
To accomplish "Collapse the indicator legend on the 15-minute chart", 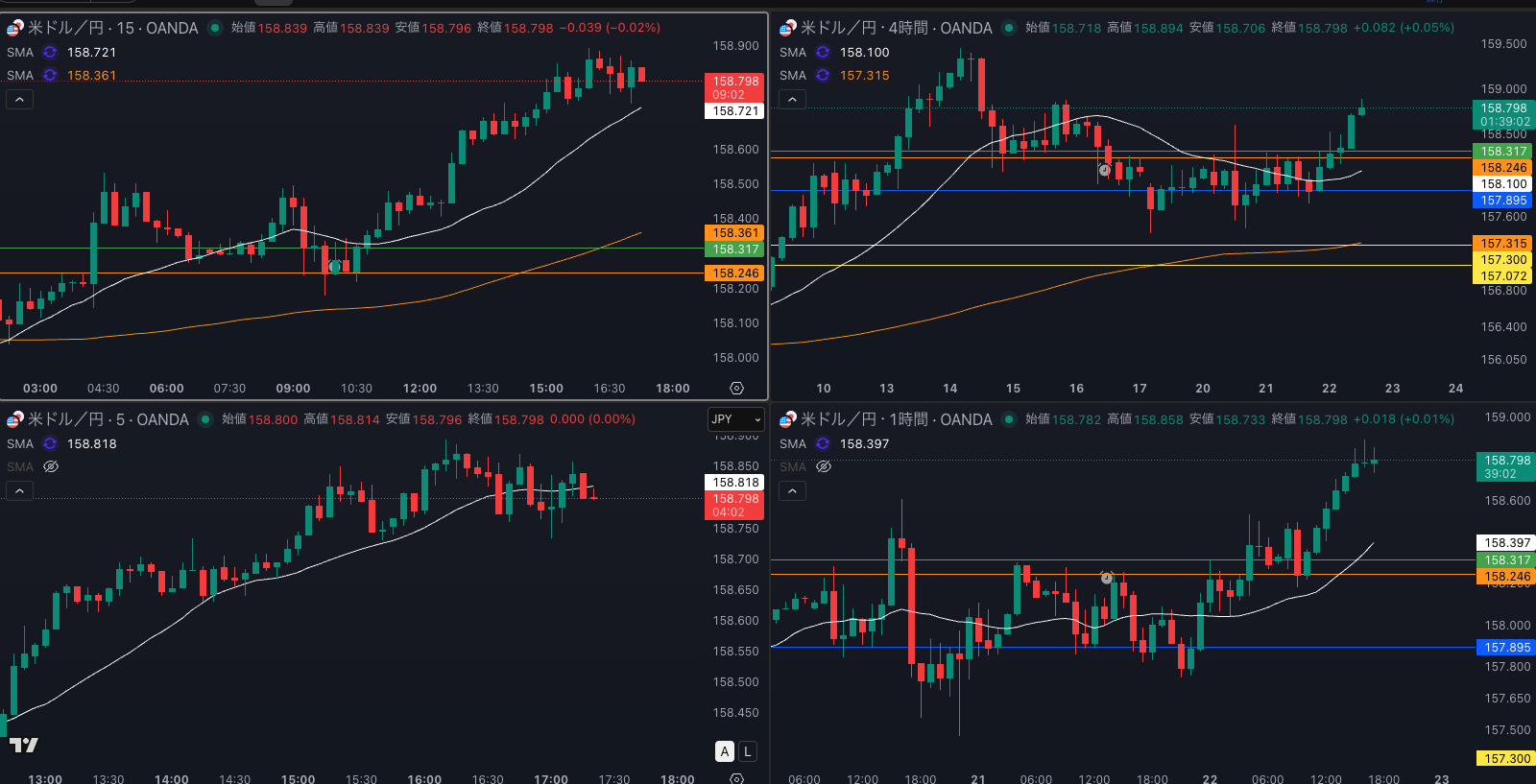I will (x=20, y=100).
